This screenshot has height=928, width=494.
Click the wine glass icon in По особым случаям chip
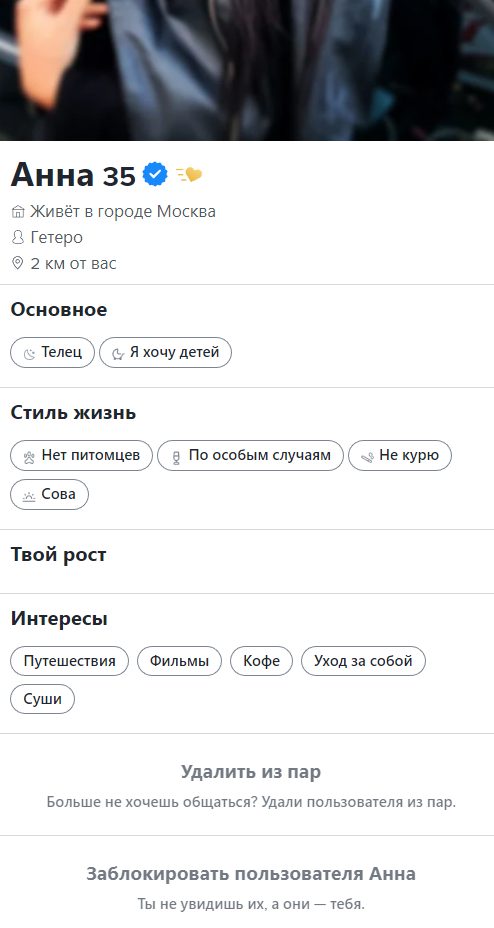[x=176, y=457]
